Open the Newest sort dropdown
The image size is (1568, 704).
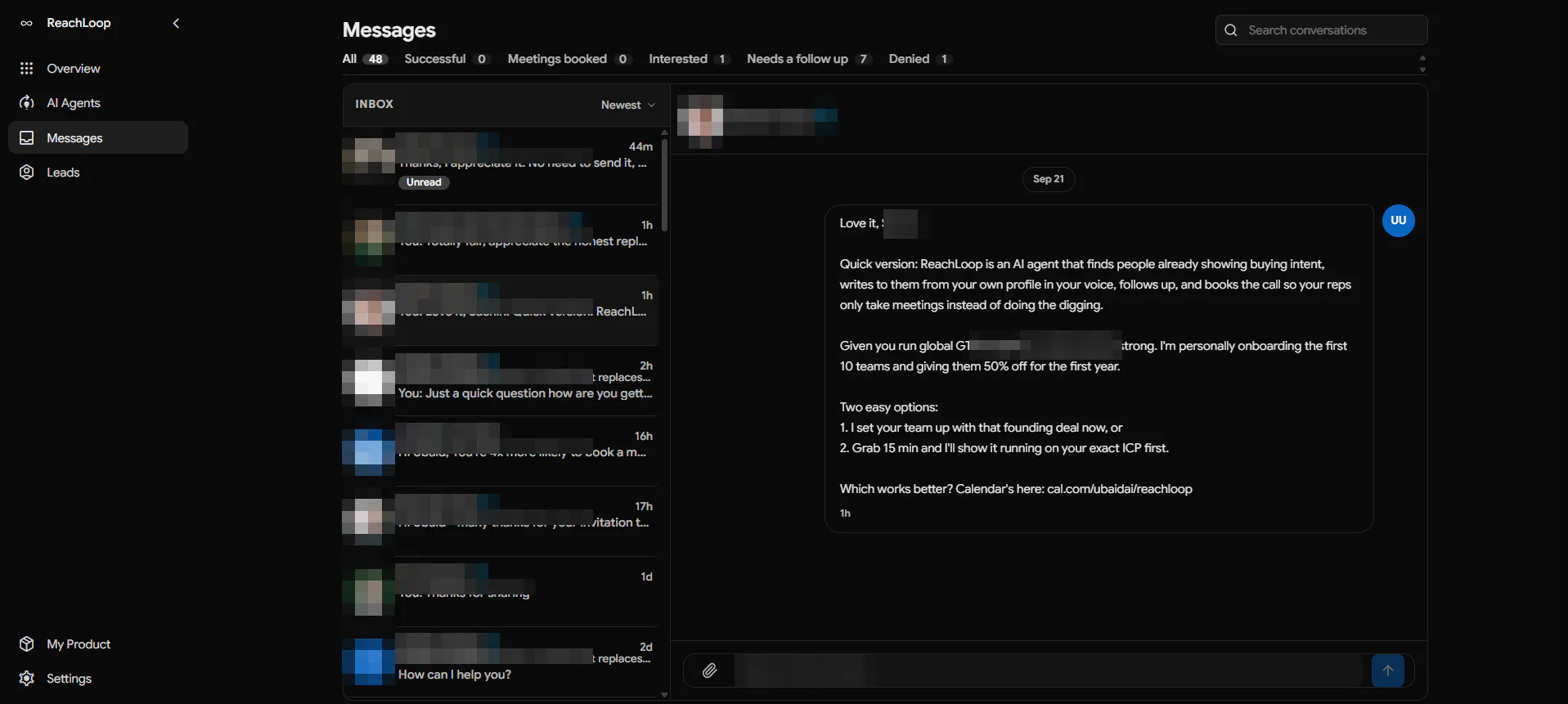(628, 105)
